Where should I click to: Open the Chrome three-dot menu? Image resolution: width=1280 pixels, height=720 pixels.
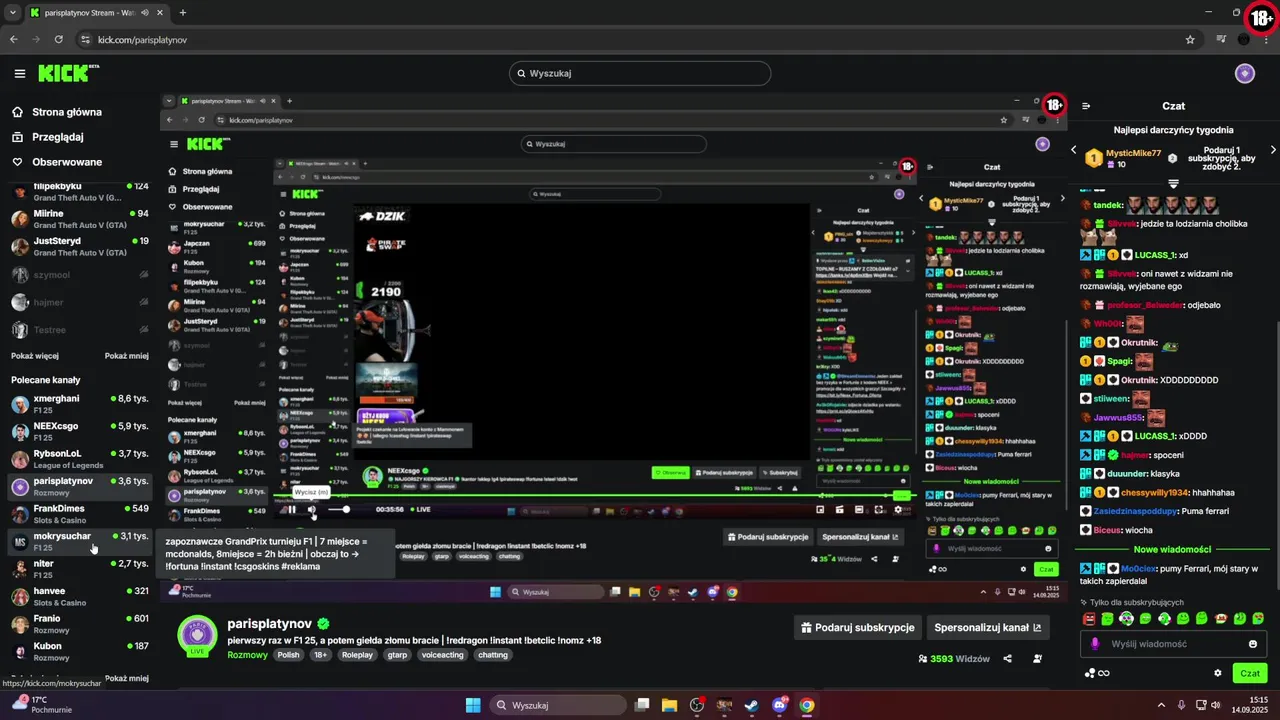(1266, 39)
